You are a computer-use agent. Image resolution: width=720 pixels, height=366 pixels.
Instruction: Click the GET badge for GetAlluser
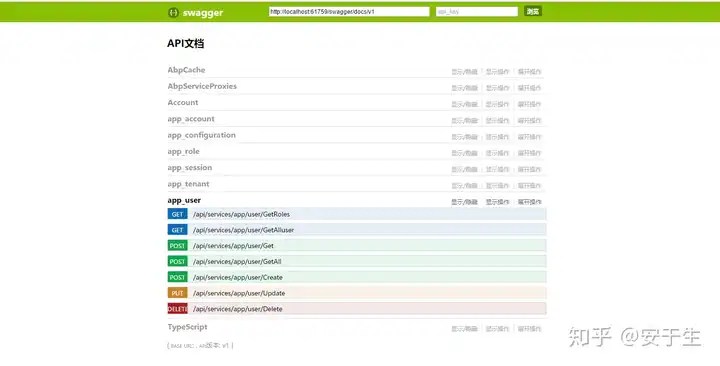pyautogui.click(x=177, y=230)
